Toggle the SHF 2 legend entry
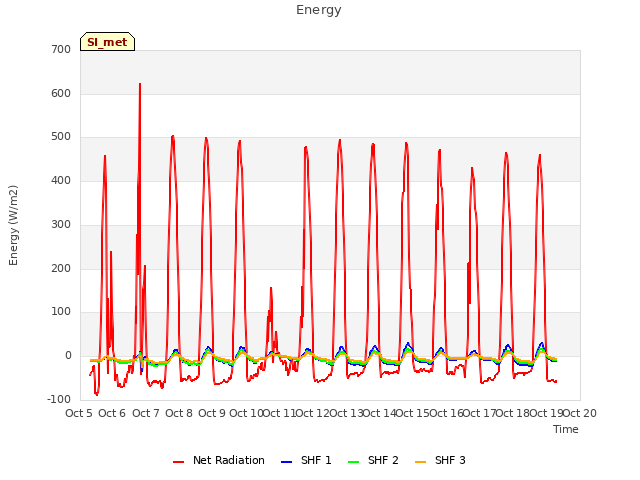The height and width of the screenshot is (480, 640). tap(373, 460)
